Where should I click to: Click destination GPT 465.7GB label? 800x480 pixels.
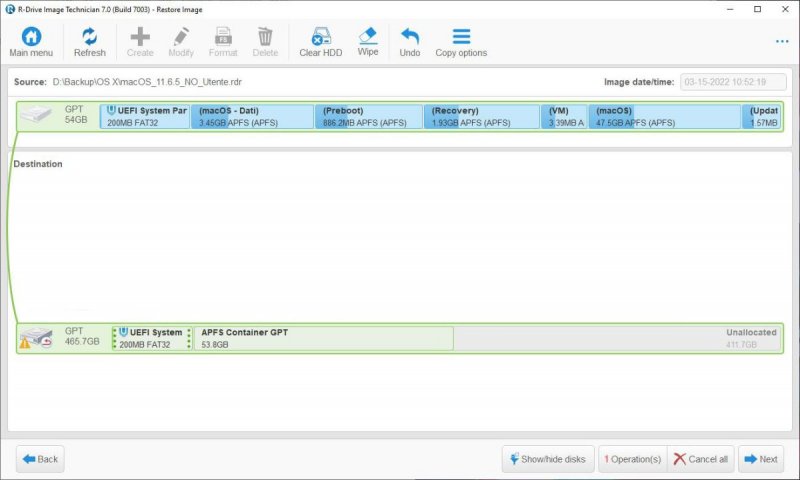click(82, 336)
